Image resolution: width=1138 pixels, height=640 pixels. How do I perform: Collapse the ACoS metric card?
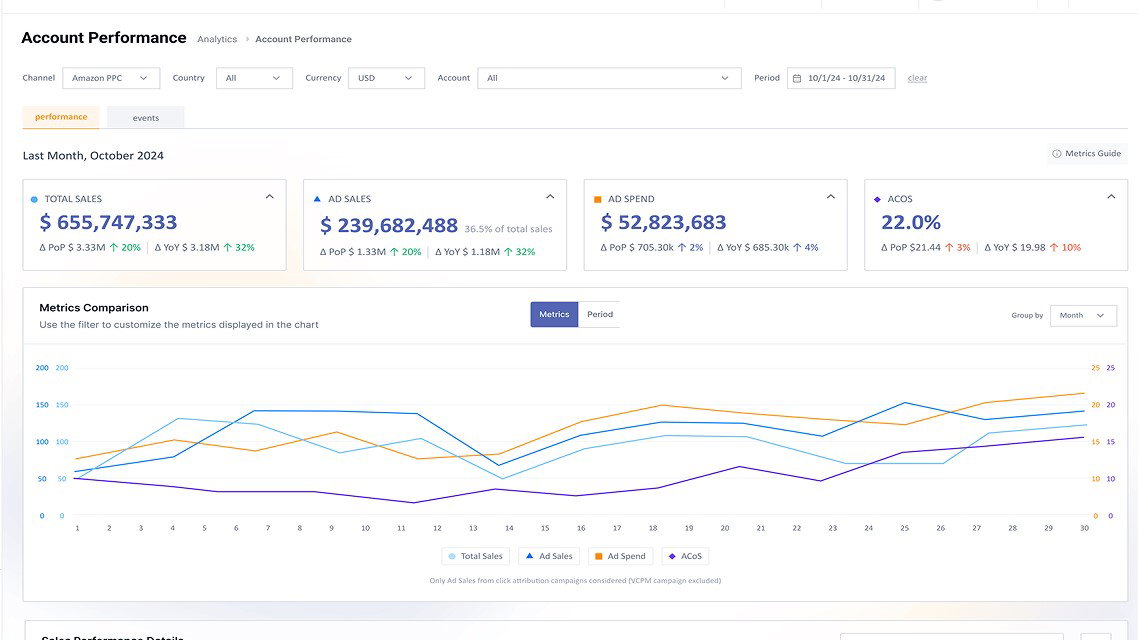pos(1111,196)
